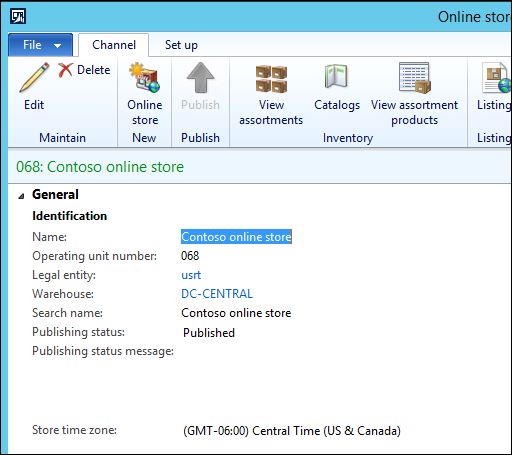The width and height of the screenshot is (512, 455).
Task: Click the red Delete X icon
Action: 65,70
